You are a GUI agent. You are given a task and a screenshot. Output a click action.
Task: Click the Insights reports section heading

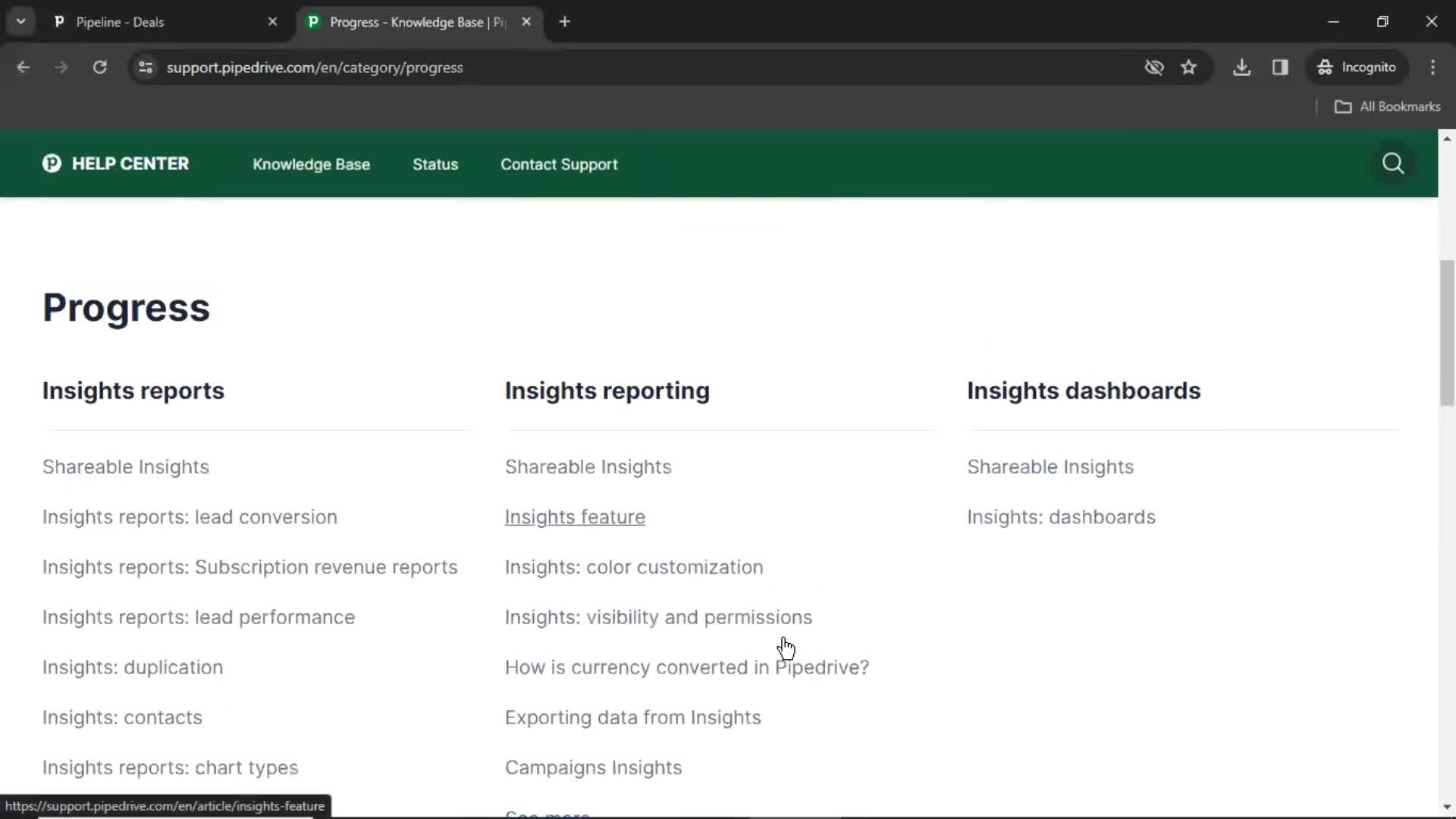(133, 391)
